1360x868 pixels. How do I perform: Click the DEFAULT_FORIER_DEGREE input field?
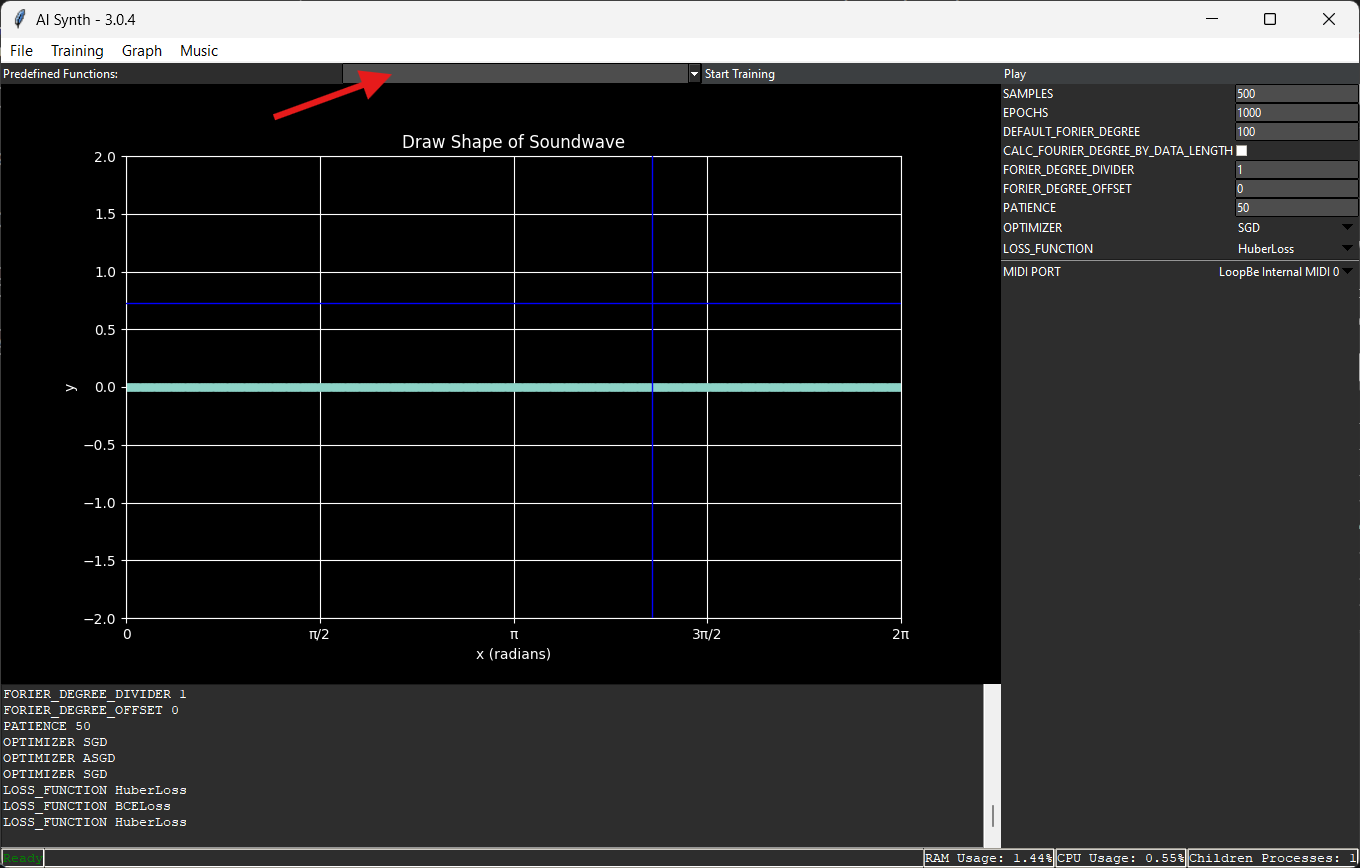[1297, 132]
